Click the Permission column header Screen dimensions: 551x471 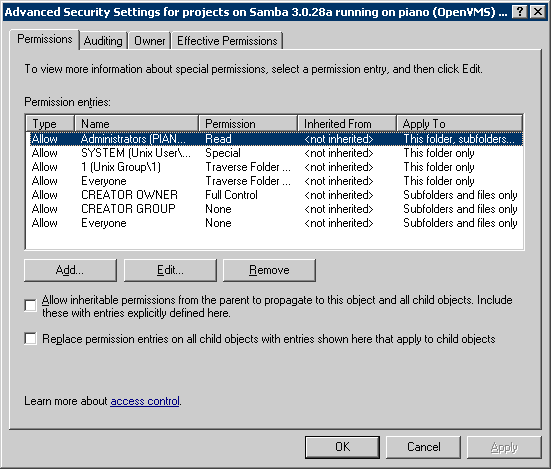(248, 124)
